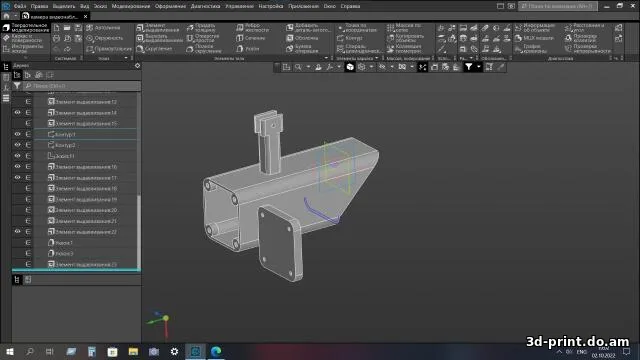The width and height of the screenshot is (640, 360).
Task: Open the Диагностика menu
Action: (205, 6)
